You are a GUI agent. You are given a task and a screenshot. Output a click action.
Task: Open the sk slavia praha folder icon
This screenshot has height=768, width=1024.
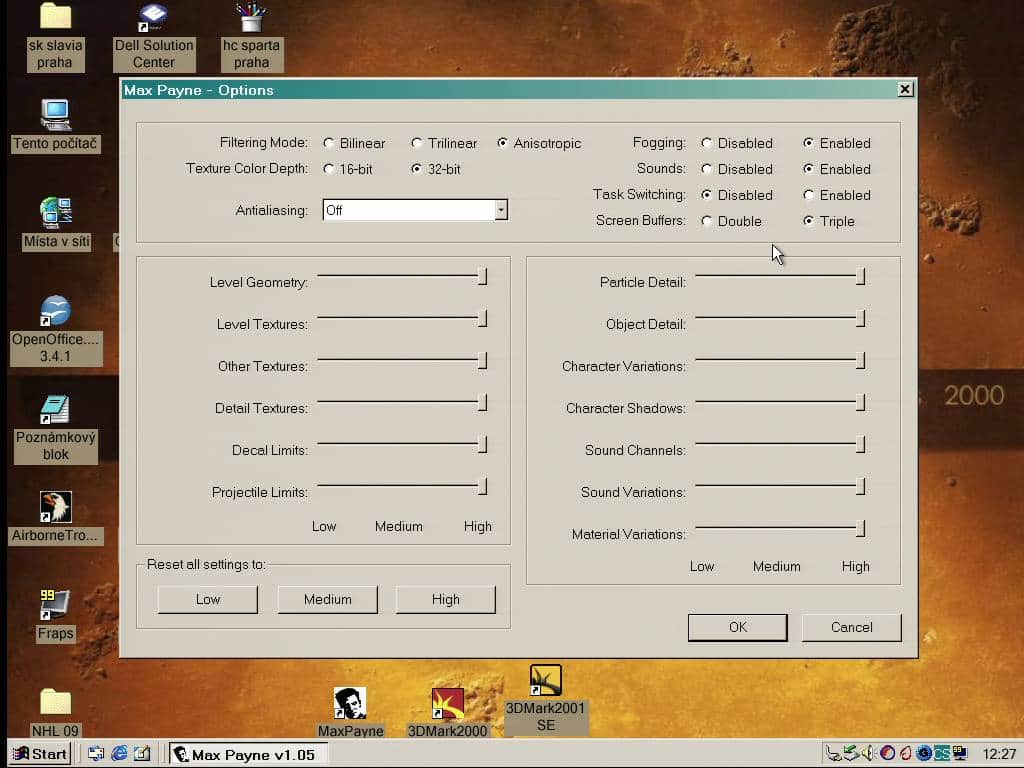tap(55, 16)
